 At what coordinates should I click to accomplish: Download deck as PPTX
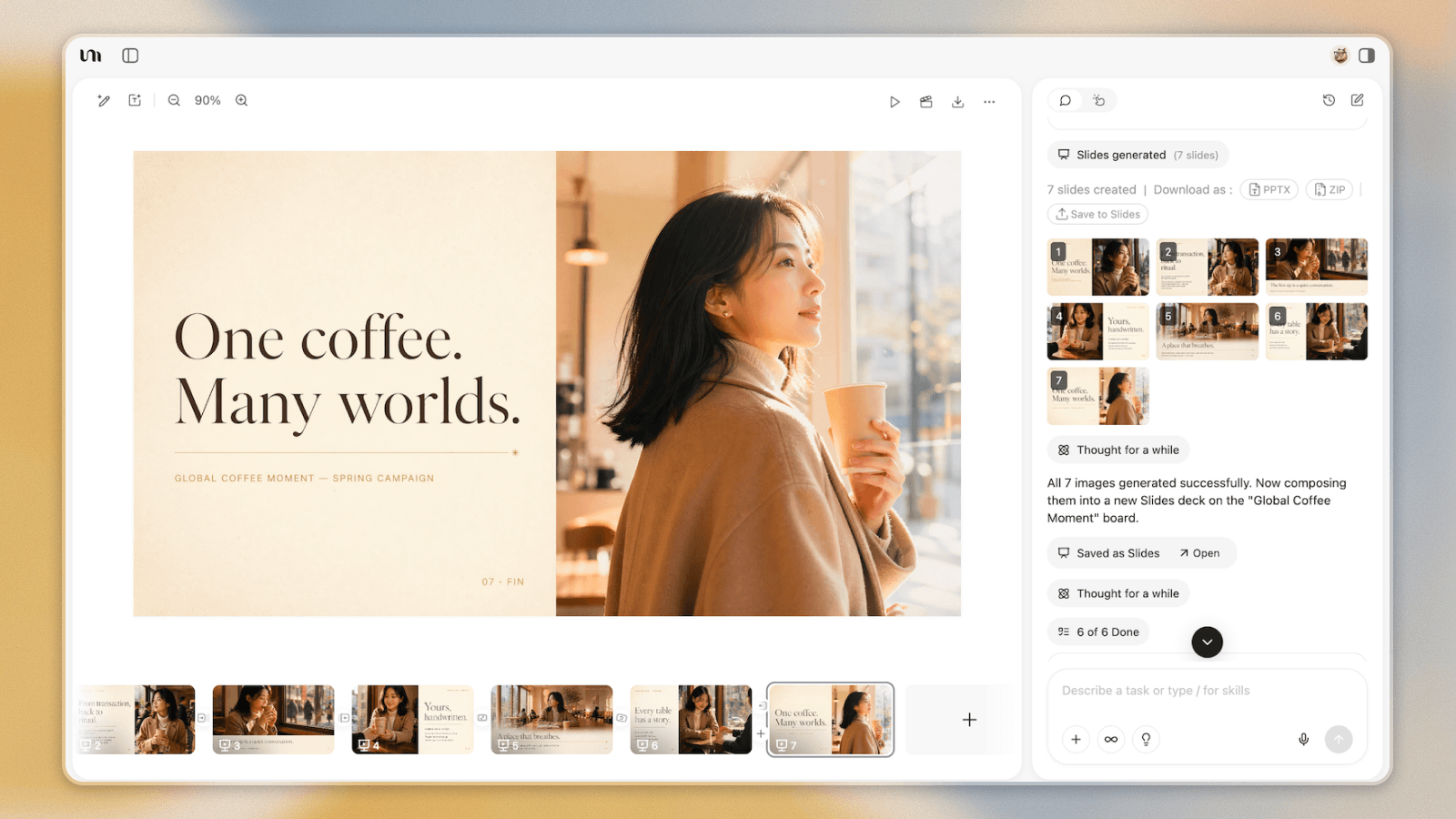pos(1269,189)
